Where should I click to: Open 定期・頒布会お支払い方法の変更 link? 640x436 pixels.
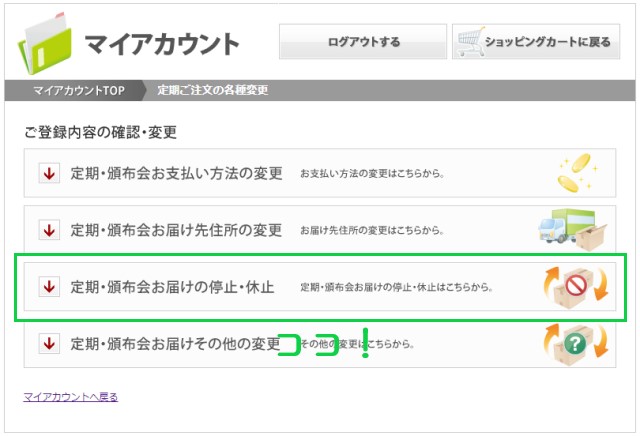point(177,174)
